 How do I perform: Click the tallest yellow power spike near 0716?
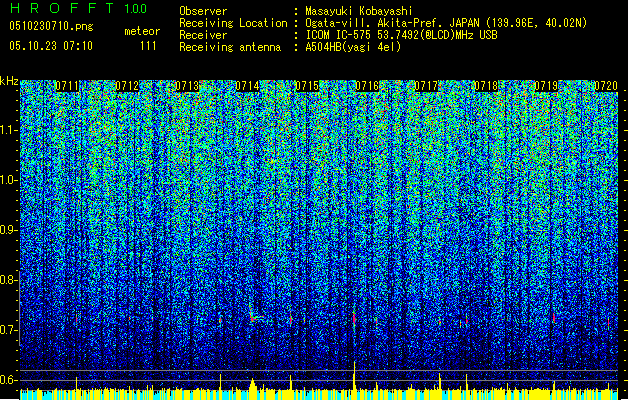pyautogui.click(x=354, y=376)
